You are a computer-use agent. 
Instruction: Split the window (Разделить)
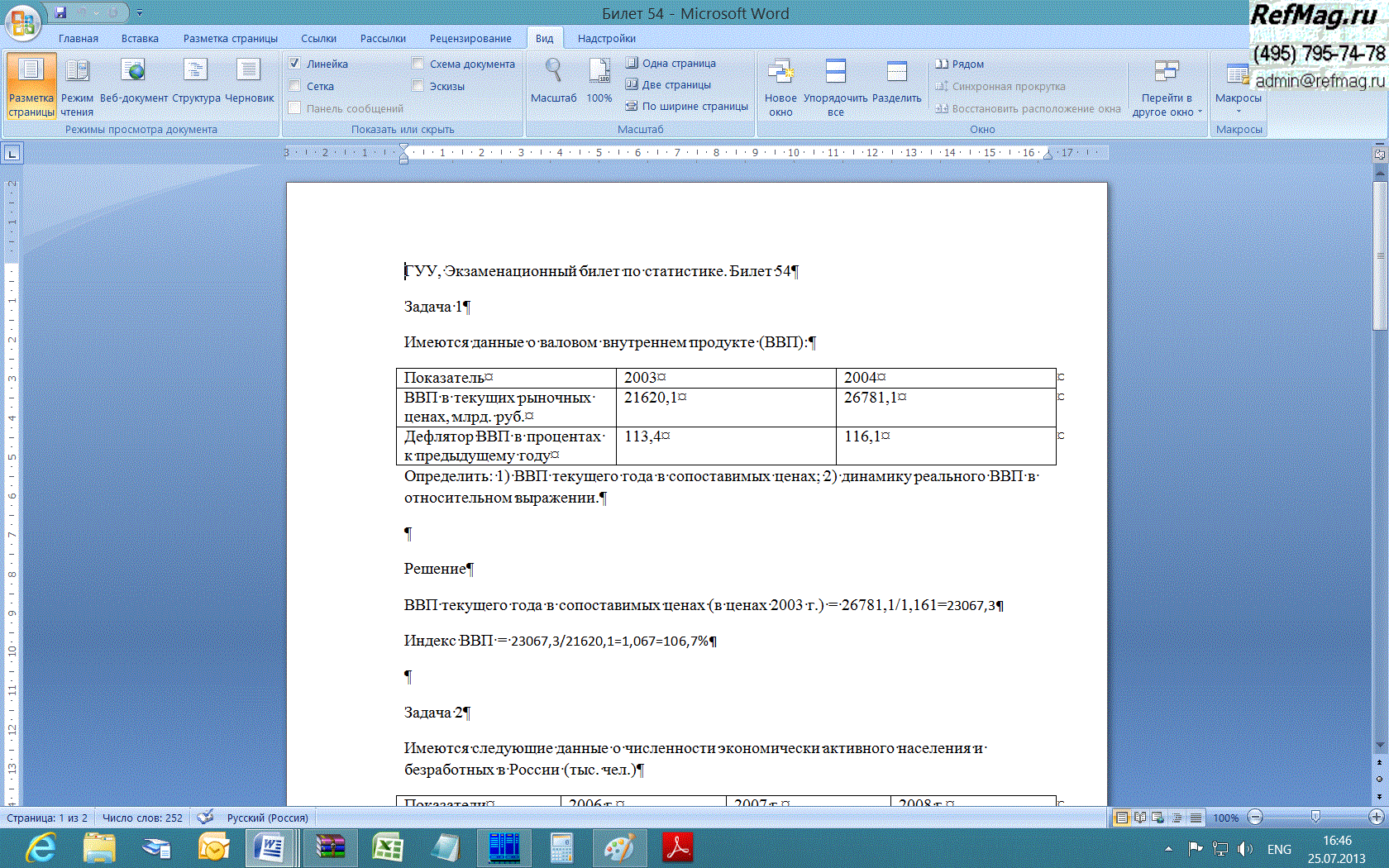pos(896,81)
